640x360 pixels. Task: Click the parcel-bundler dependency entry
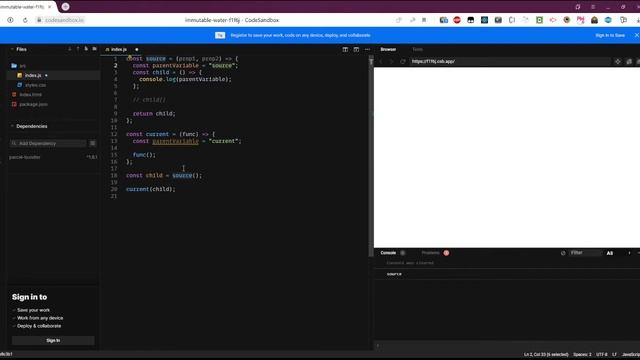(x=25, y=157)
